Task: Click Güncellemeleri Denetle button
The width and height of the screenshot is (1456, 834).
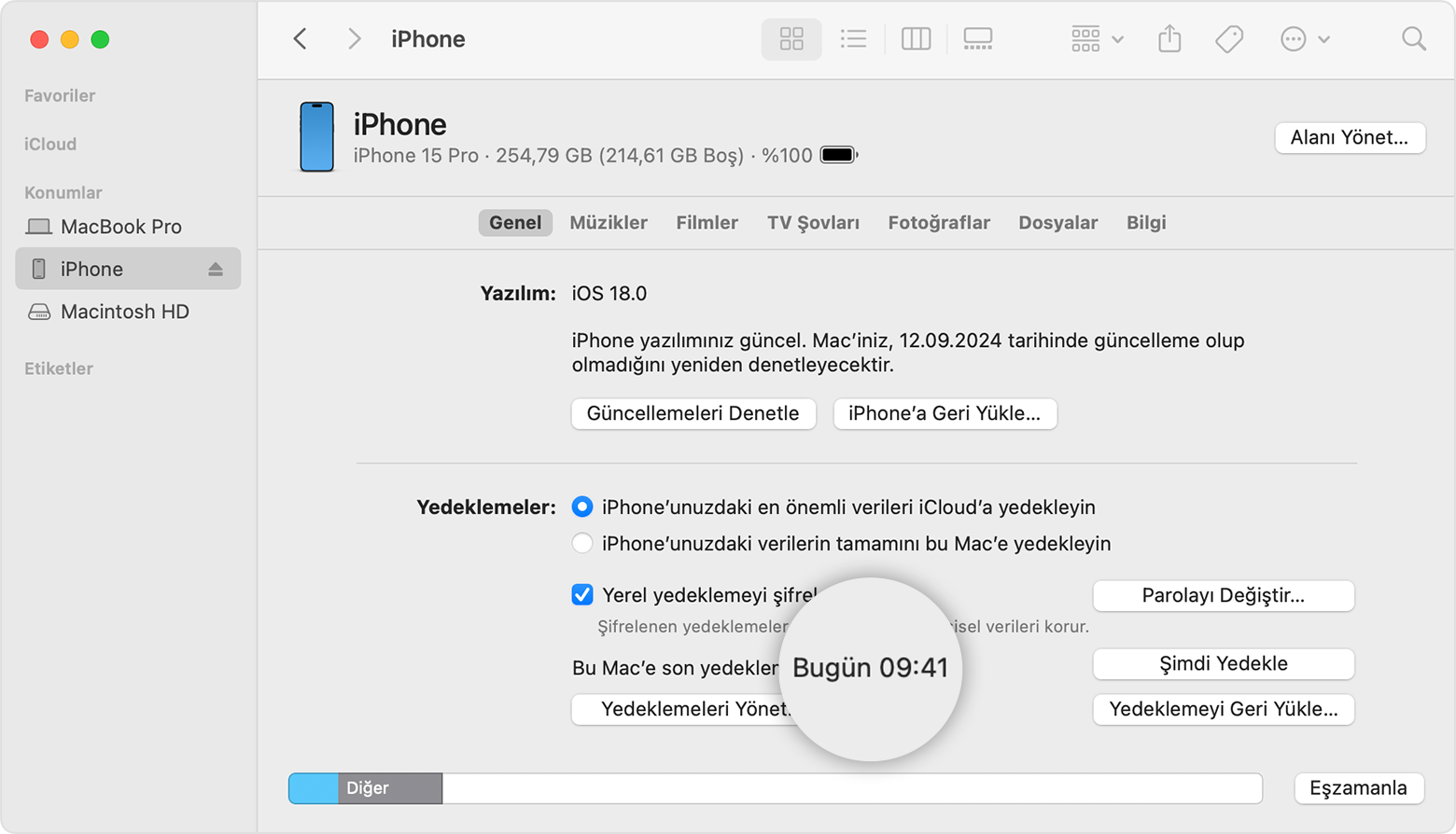Action: pyautogui.click(x=693, y=413)
